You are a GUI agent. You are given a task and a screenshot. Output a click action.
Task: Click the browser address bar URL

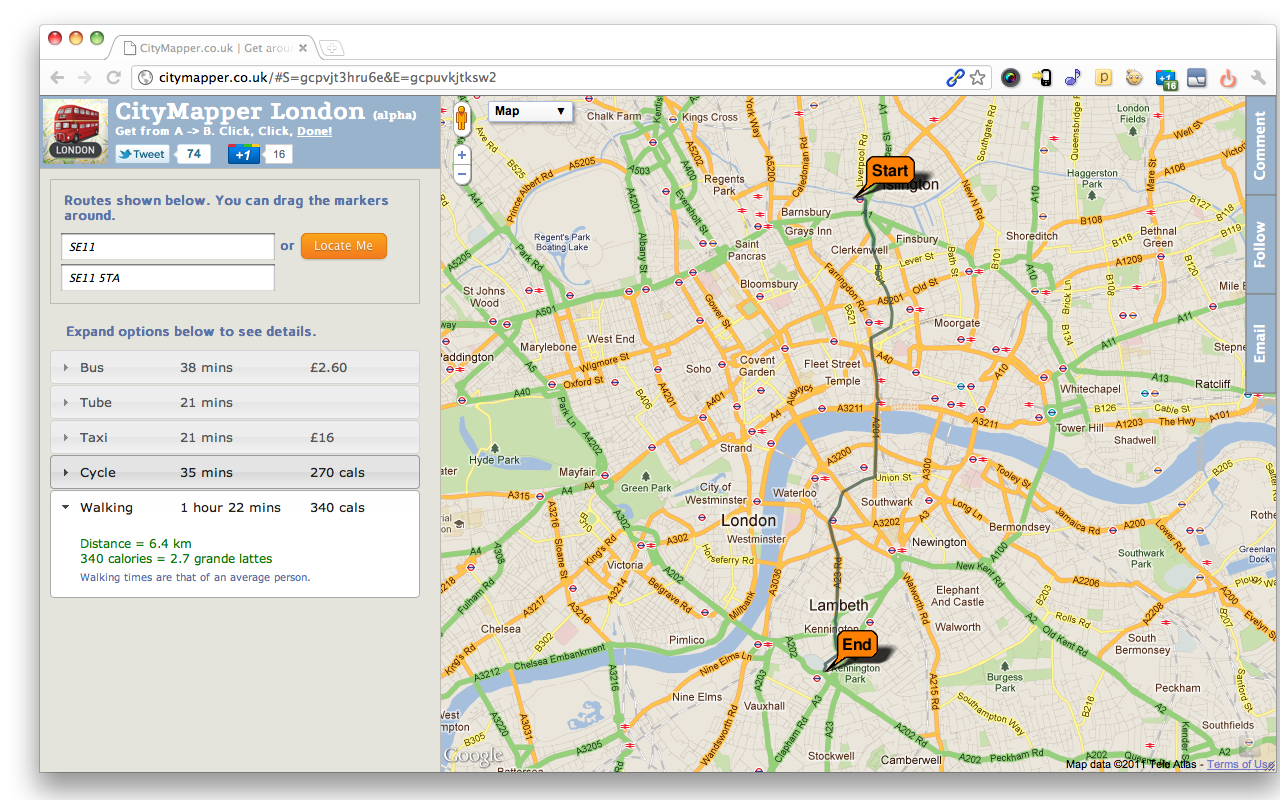pyautogui.click(x=327, y=77)
